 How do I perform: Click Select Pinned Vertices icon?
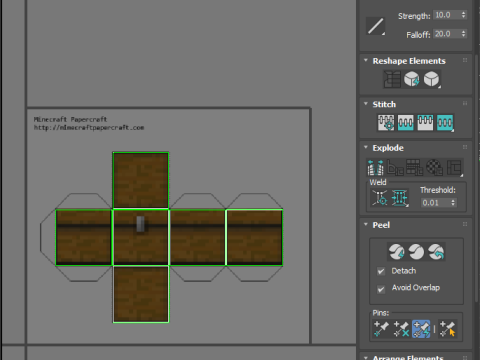(x=447, y=329)
